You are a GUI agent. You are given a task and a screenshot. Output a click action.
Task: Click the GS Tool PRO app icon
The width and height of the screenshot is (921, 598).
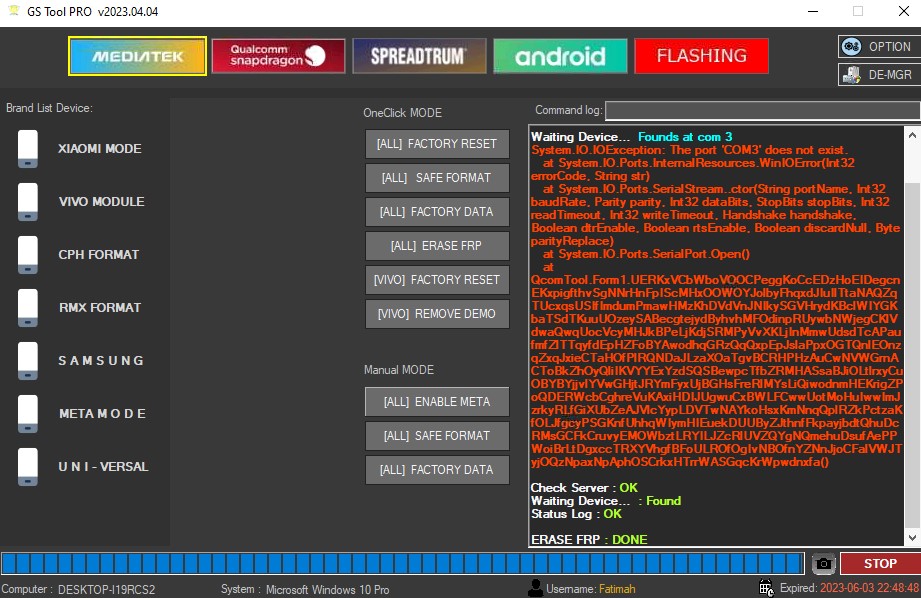14,11
